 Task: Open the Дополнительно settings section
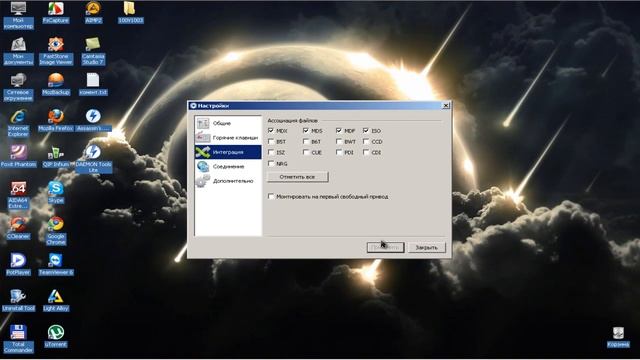[228, 181]
